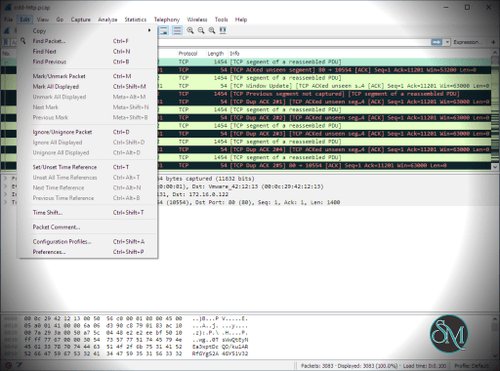Open the View menu
This screenshot has width=500, height=371.
[42, 19]
